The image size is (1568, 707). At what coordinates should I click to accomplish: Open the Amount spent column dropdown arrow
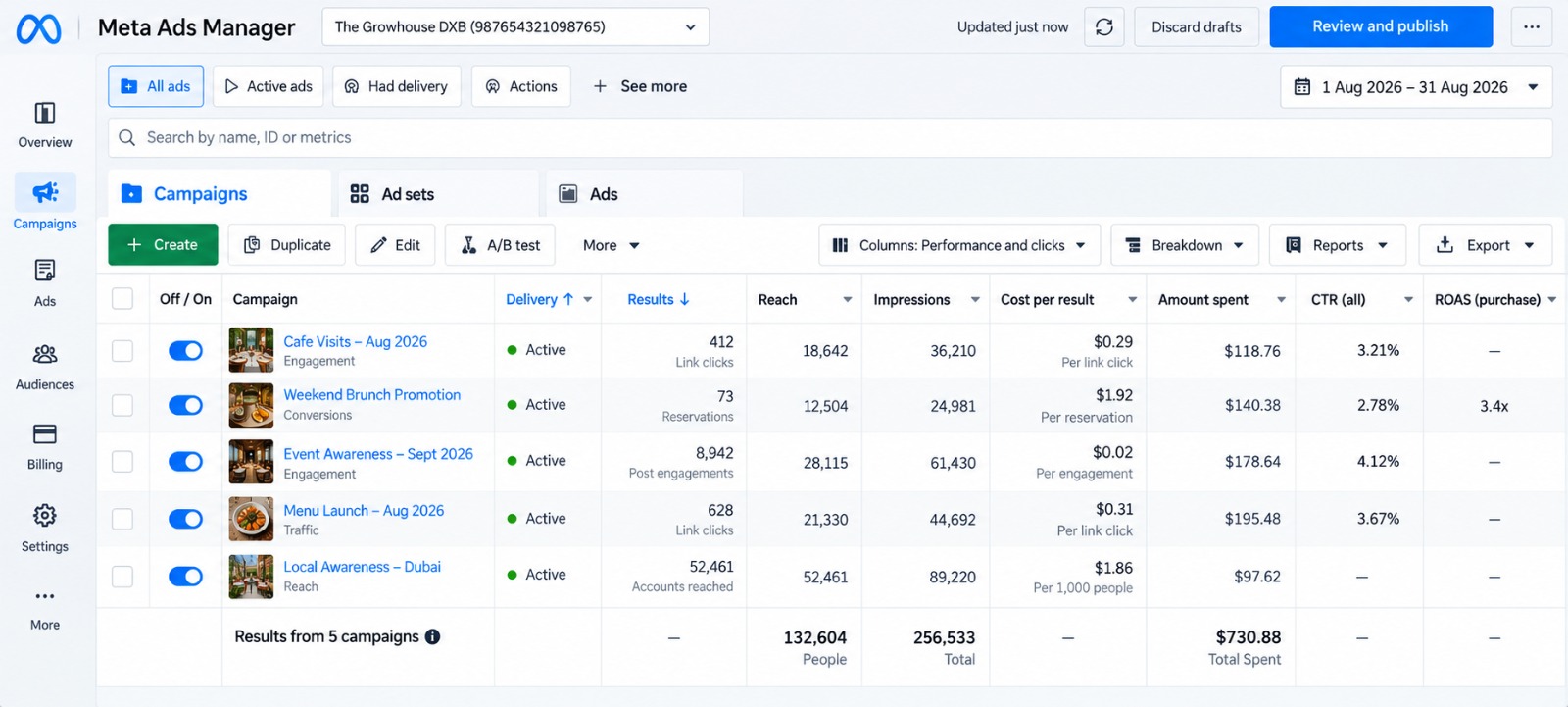pyautogui.click(x=1281, y=300)
